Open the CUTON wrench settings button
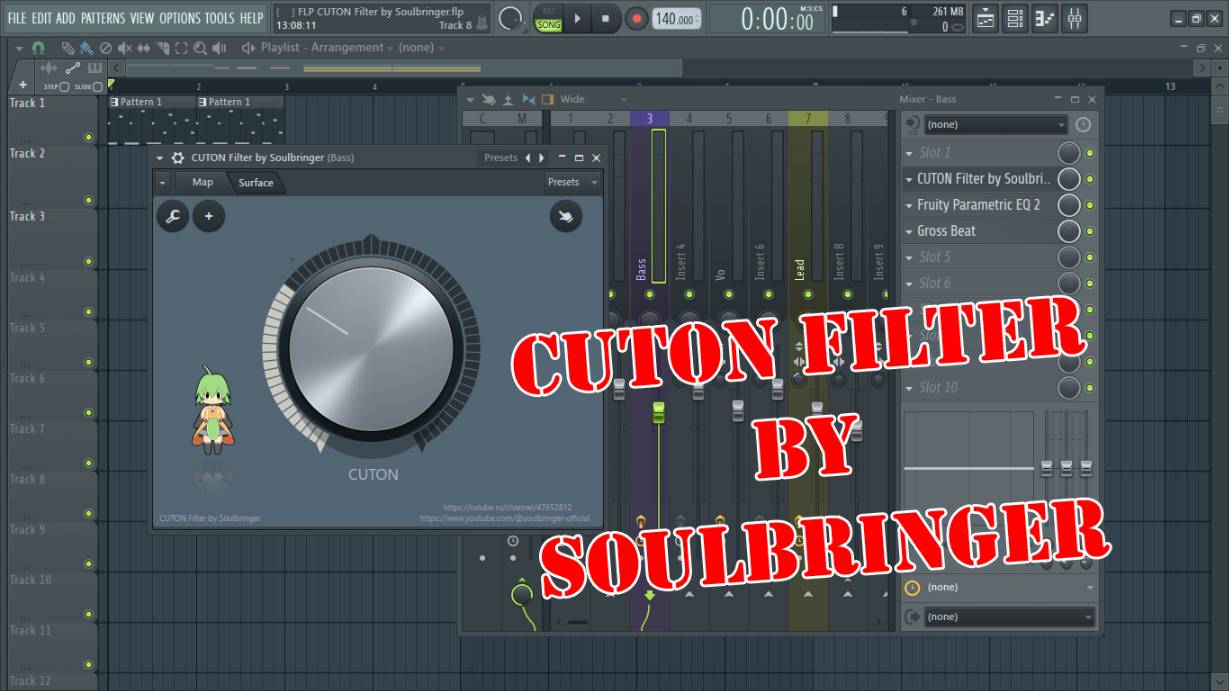 [173, 215]
